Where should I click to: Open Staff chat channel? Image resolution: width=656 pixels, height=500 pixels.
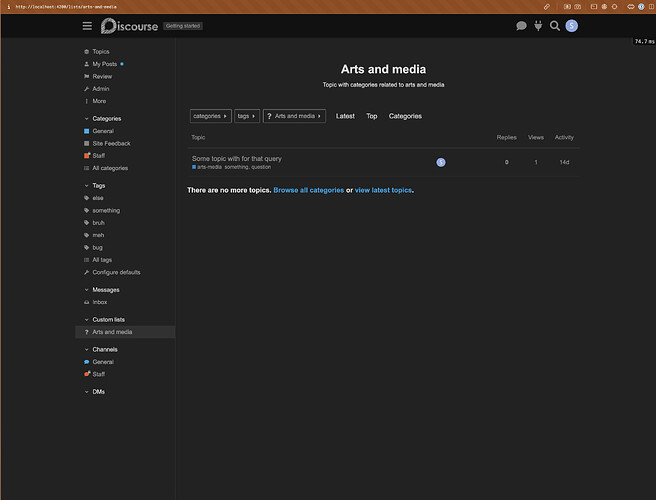pyautogui.click(x=98, y=374)
